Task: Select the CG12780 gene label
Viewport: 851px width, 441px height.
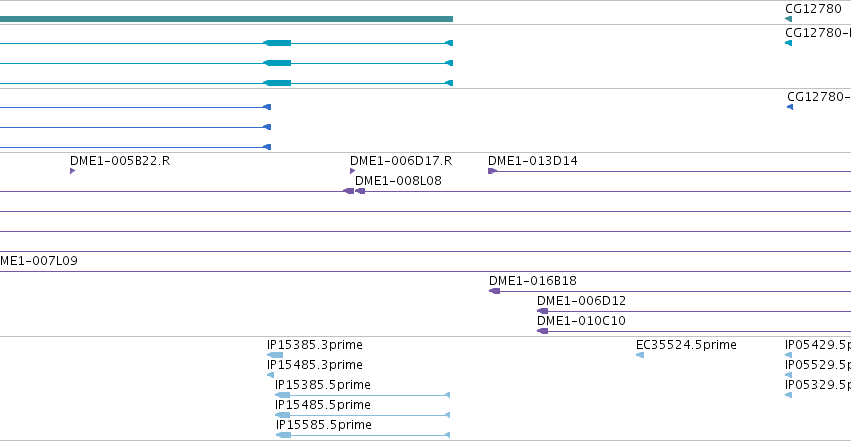Action: coord(813,9)
